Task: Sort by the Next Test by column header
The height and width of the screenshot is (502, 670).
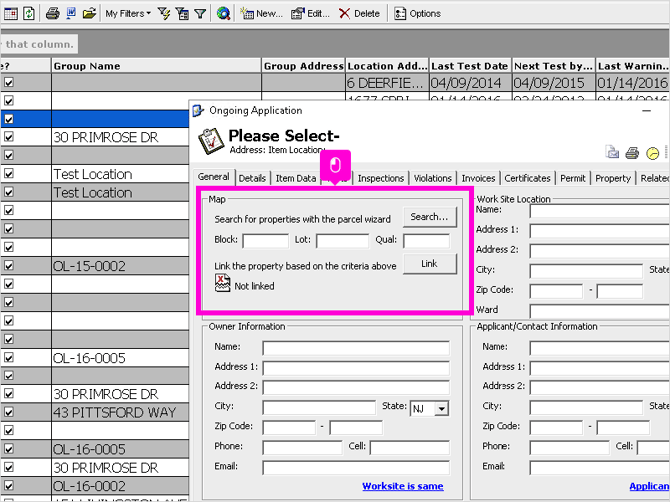Action: click(x=553, y=66)
